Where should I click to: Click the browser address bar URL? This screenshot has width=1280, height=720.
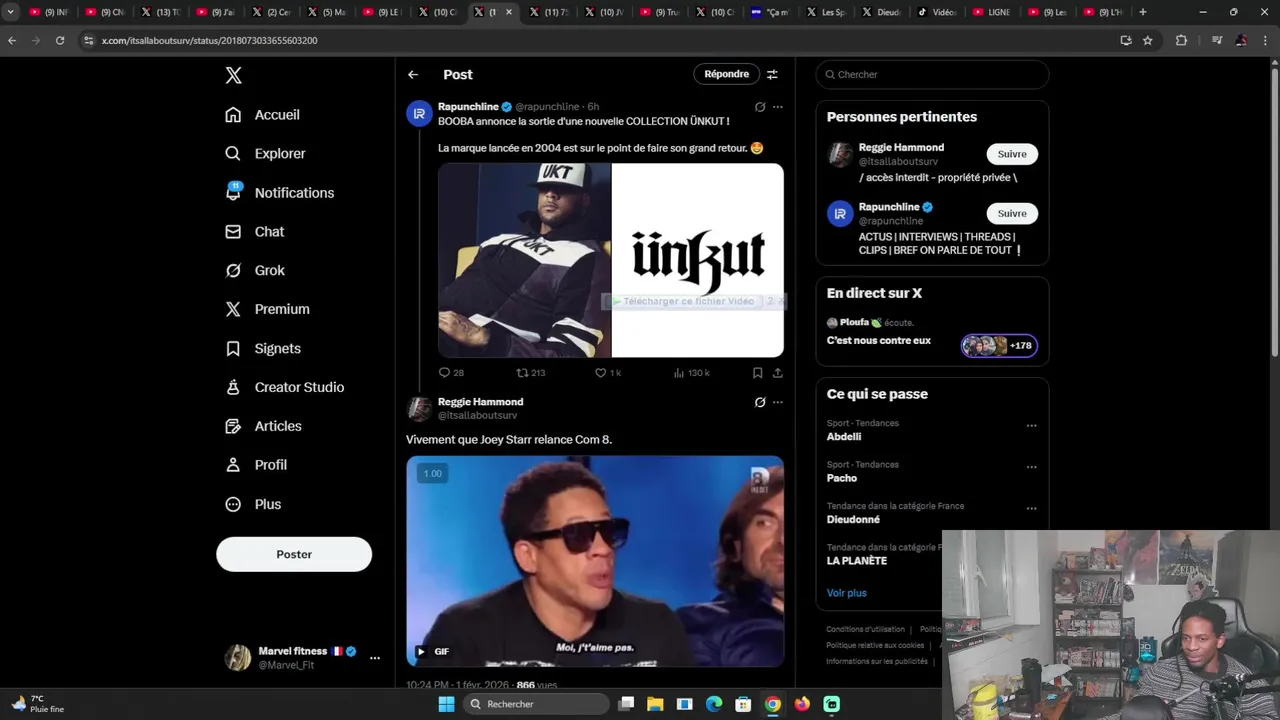[209, 40]
